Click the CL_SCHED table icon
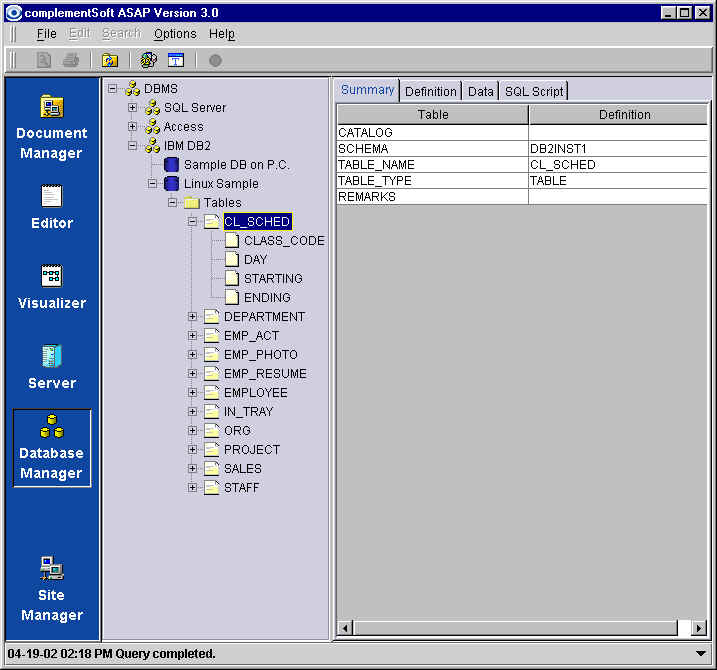717x670 pixels. click(212, 221)
